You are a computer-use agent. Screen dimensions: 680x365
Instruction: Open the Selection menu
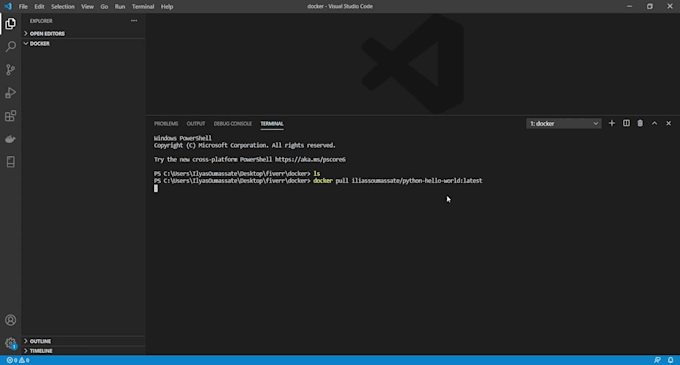pyautogui.click(x=63, y=7)
